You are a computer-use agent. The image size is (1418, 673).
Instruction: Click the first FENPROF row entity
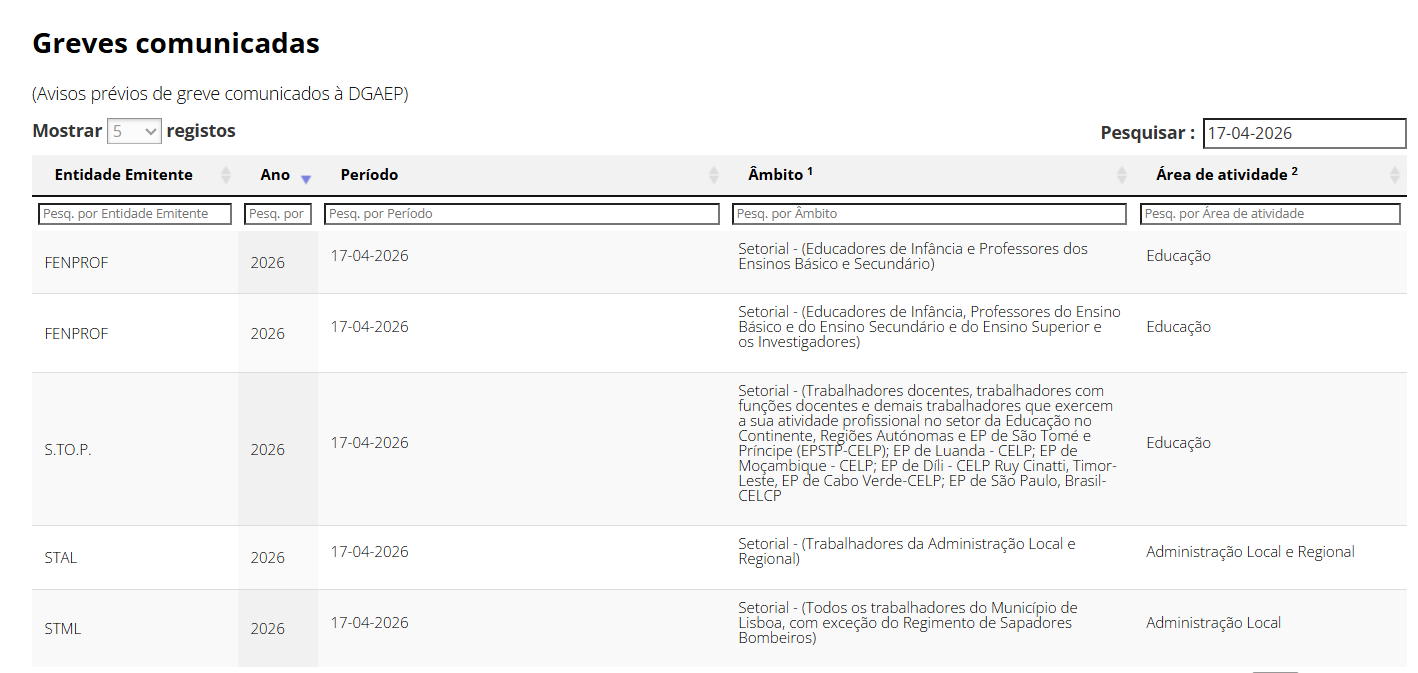click(x=76, y=263)
